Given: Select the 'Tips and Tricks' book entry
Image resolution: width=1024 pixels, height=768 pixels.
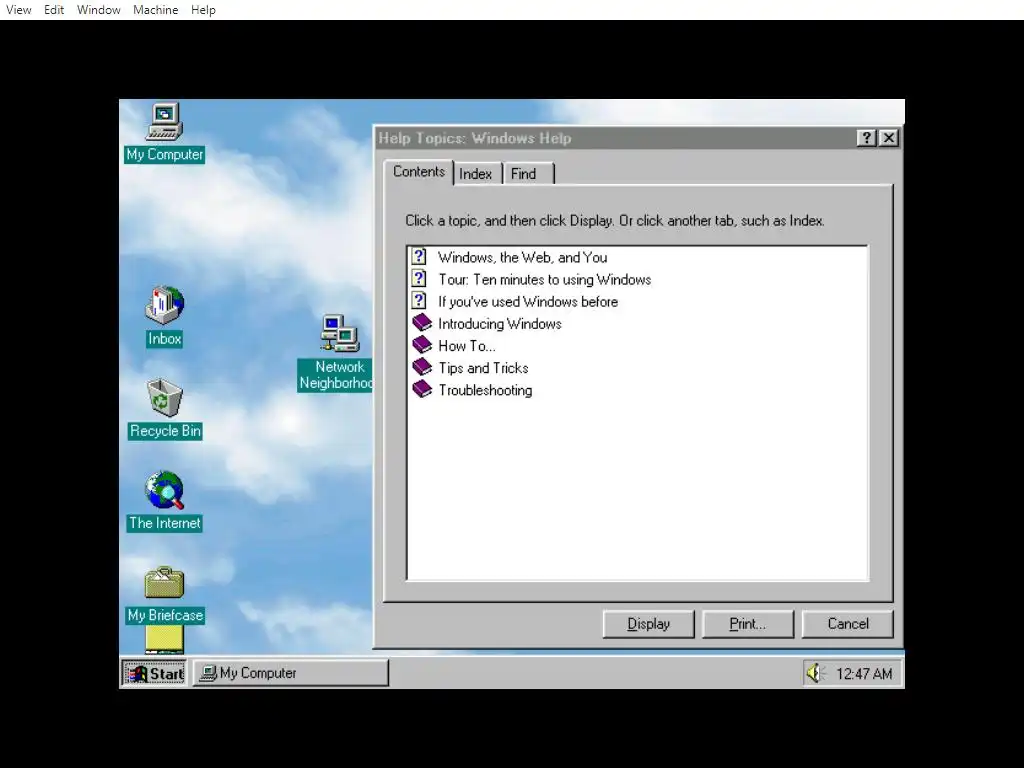Looking at the screenshot, I should point(483,368).
